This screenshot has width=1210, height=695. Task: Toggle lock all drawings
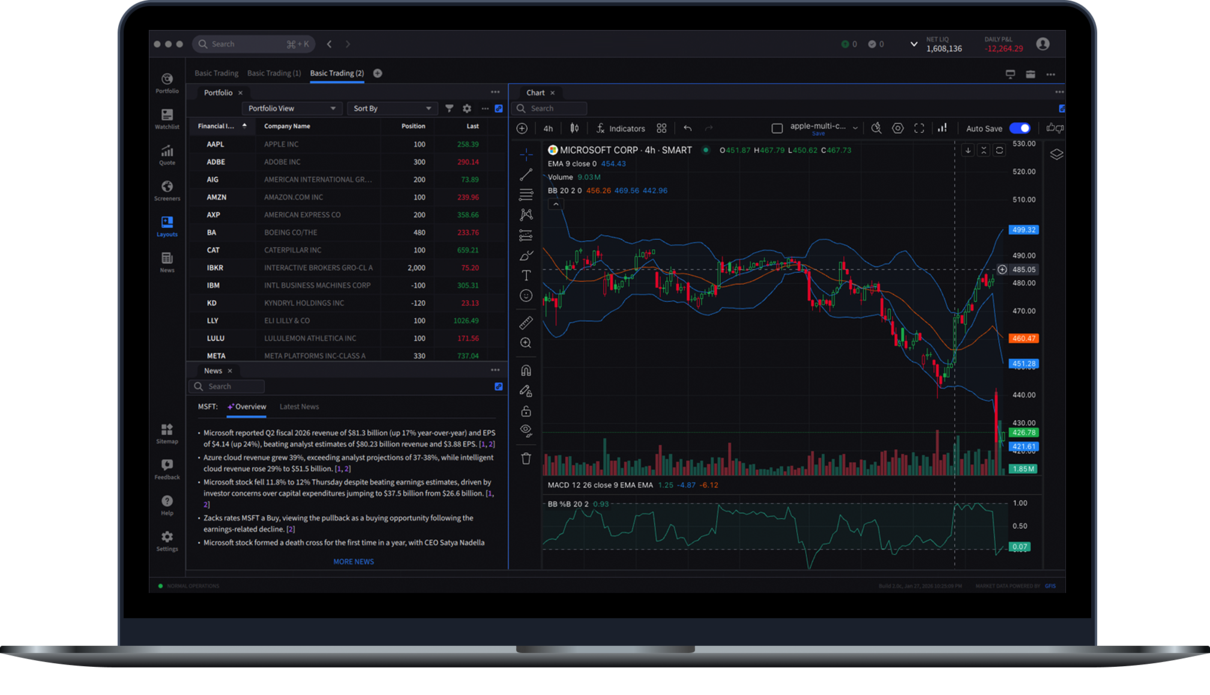coord(526,411)
